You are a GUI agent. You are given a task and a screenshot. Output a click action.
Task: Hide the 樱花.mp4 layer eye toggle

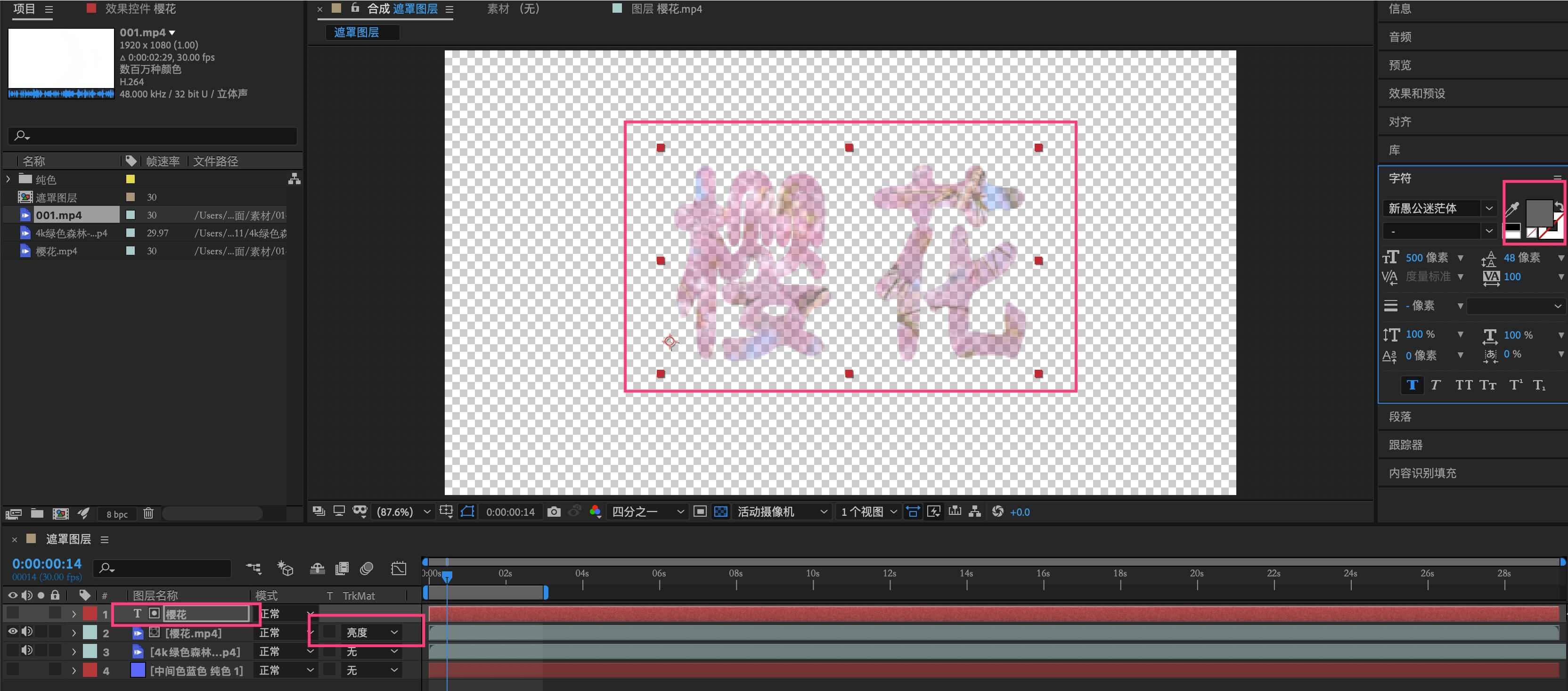(12, 632)
